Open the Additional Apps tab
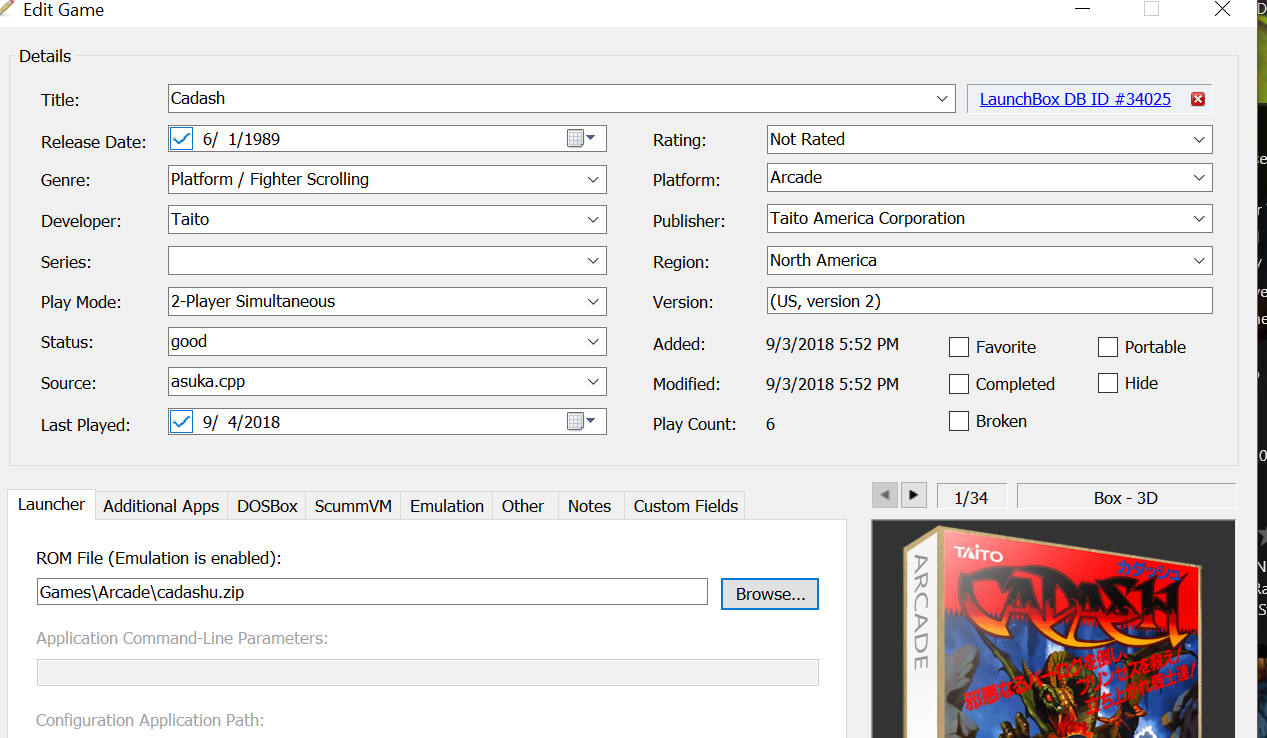 click(x=161, y=506)
